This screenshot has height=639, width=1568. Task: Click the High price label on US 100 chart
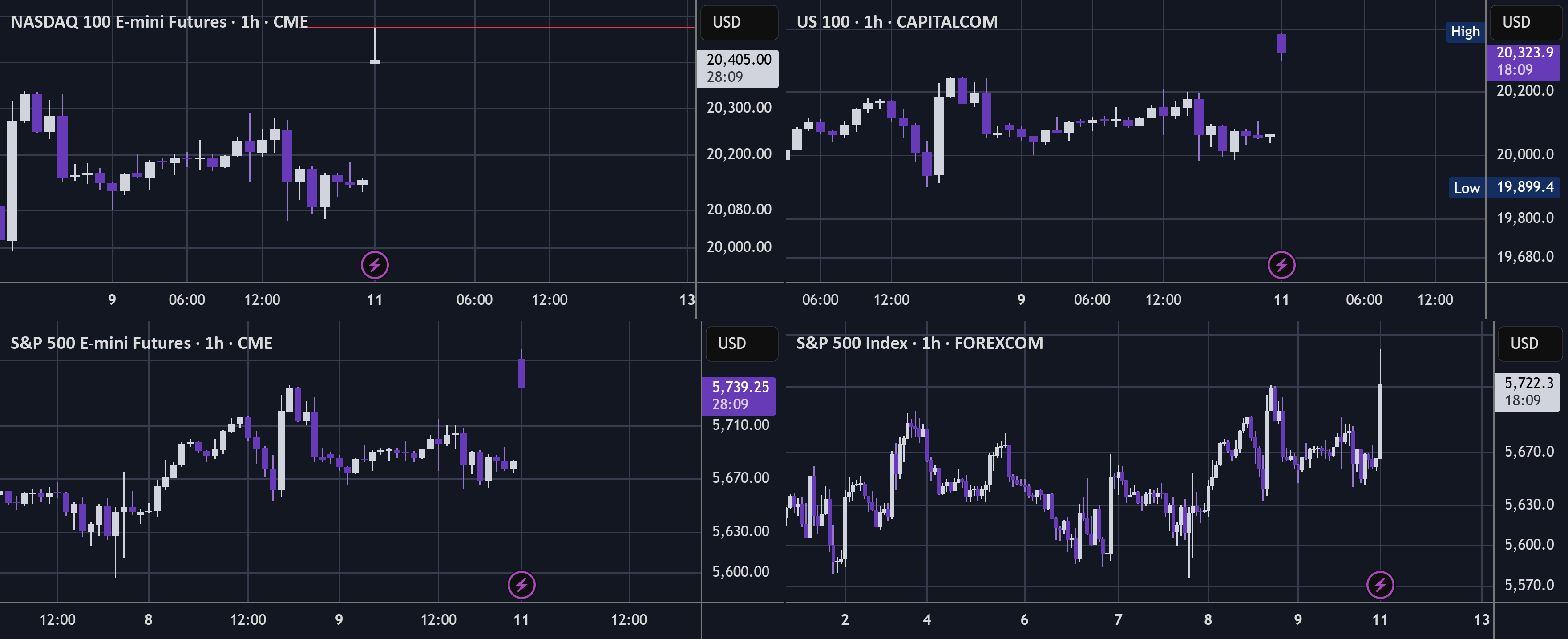tap(1465, 32)
